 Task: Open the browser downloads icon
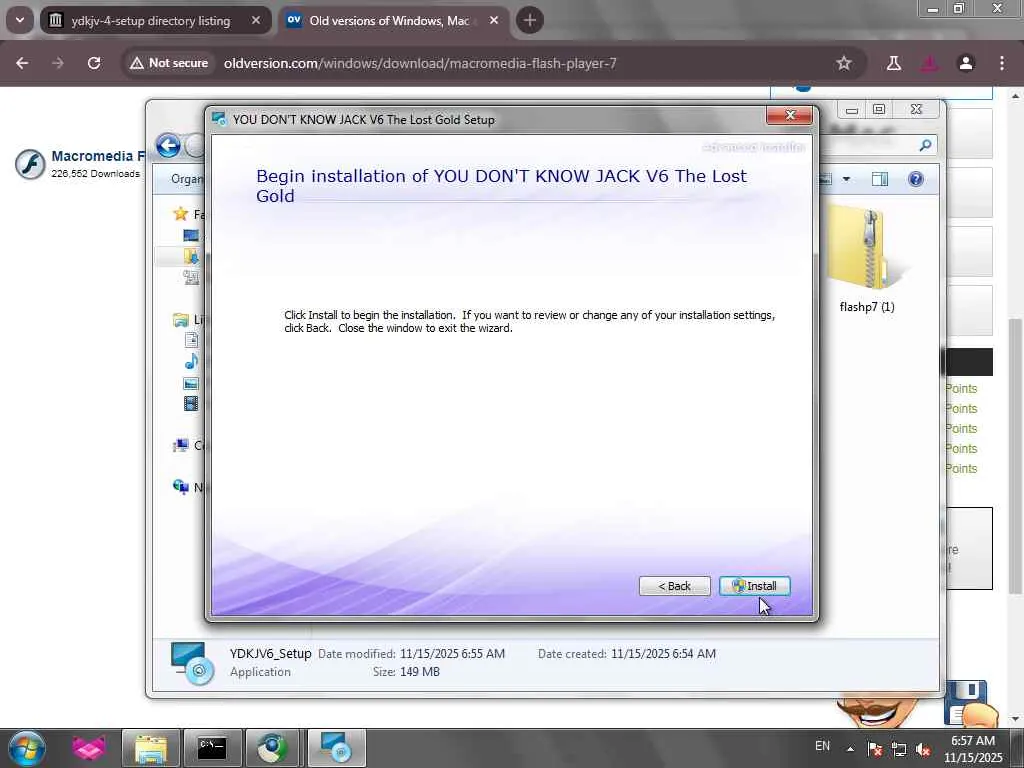930,63
